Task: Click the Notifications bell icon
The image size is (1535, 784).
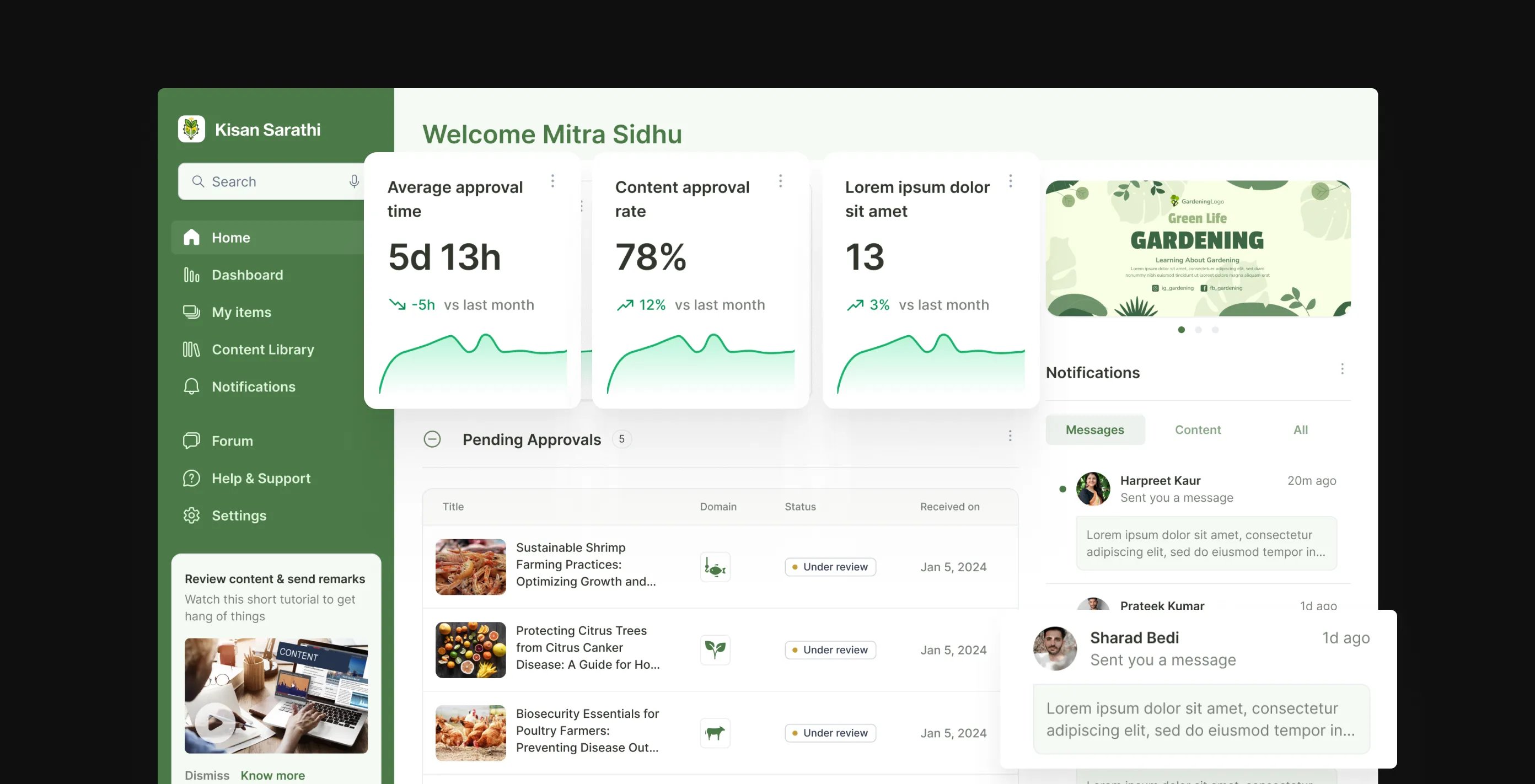Action: (x=191, y=386)
